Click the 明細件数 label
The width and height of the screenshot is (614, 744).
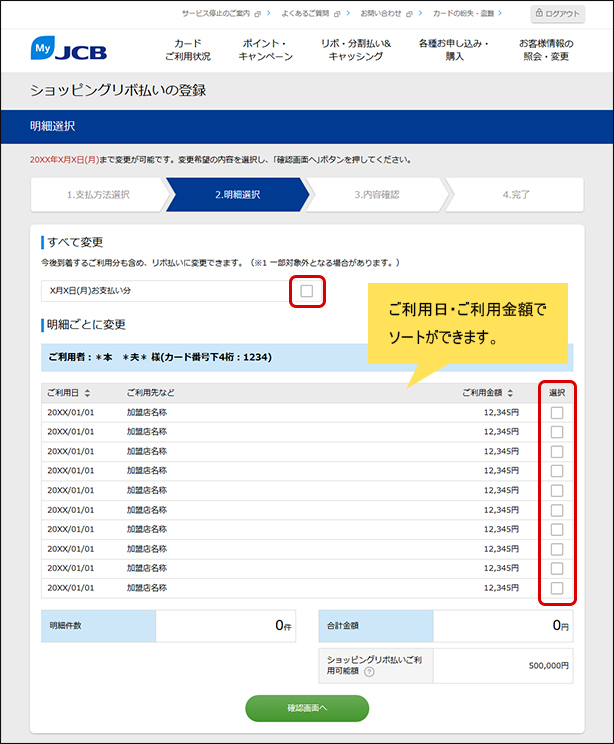pyautogui.click(x=65, y=626)
